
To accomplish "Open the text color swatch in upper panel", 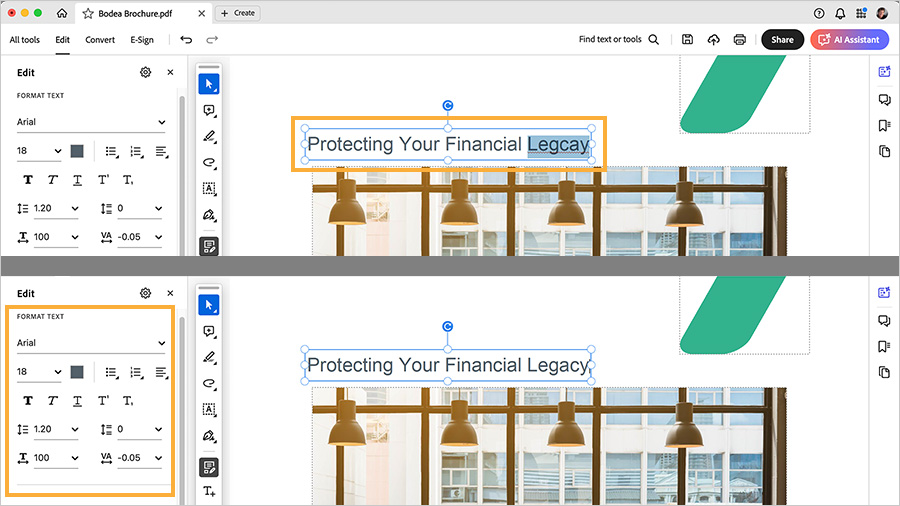I will pos(77,151).
